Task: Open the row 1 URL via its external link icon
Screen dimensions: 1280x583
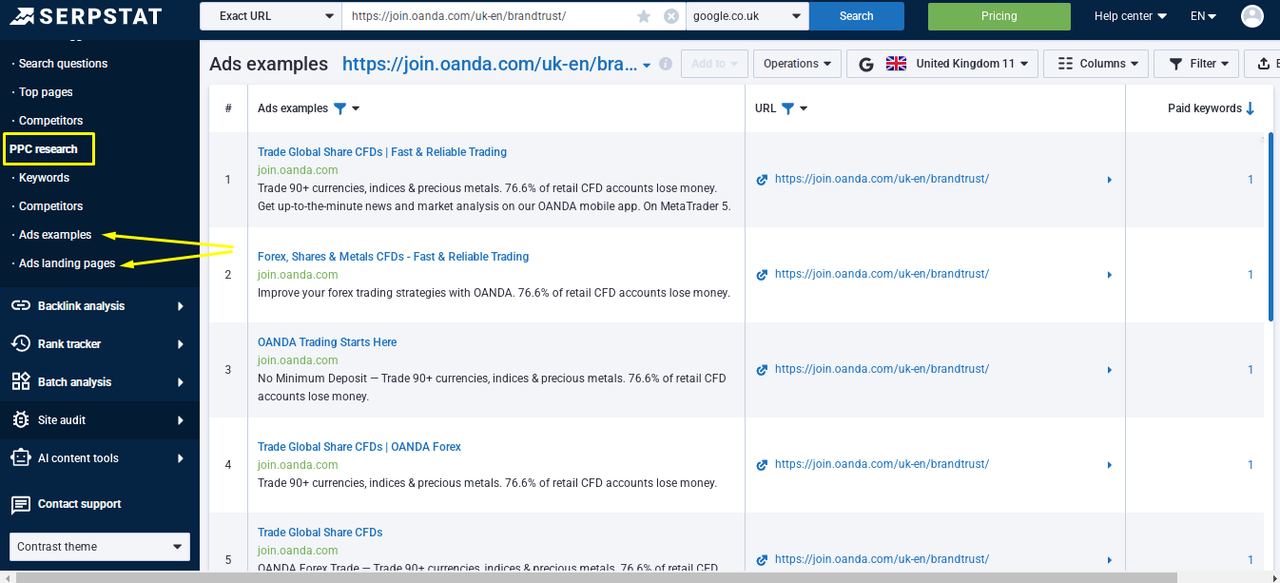Action: point(762,180)
